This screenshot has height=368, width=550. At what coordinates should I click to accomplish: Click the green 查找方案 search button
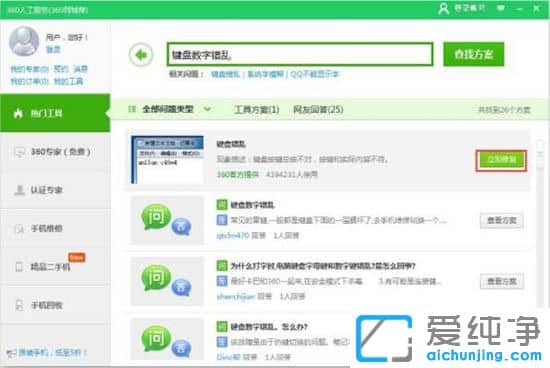pos(474,54)
